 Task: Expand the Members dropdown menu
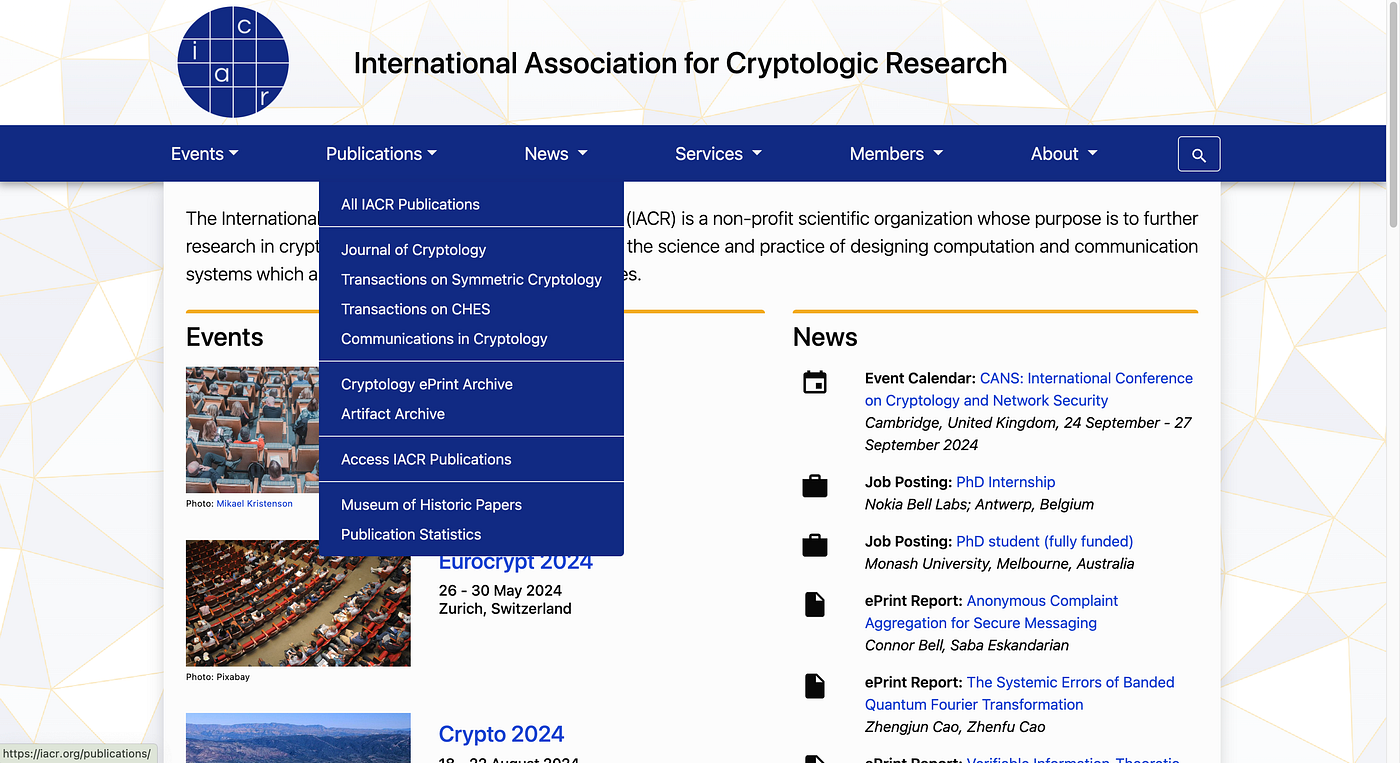896,154
